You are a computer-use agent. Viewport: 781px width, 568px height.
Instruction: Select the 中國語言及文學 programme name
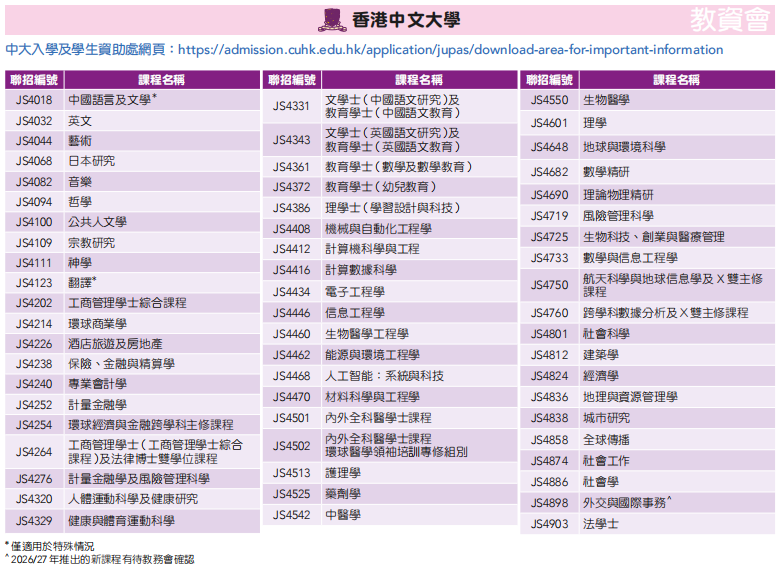click(113, 100)
